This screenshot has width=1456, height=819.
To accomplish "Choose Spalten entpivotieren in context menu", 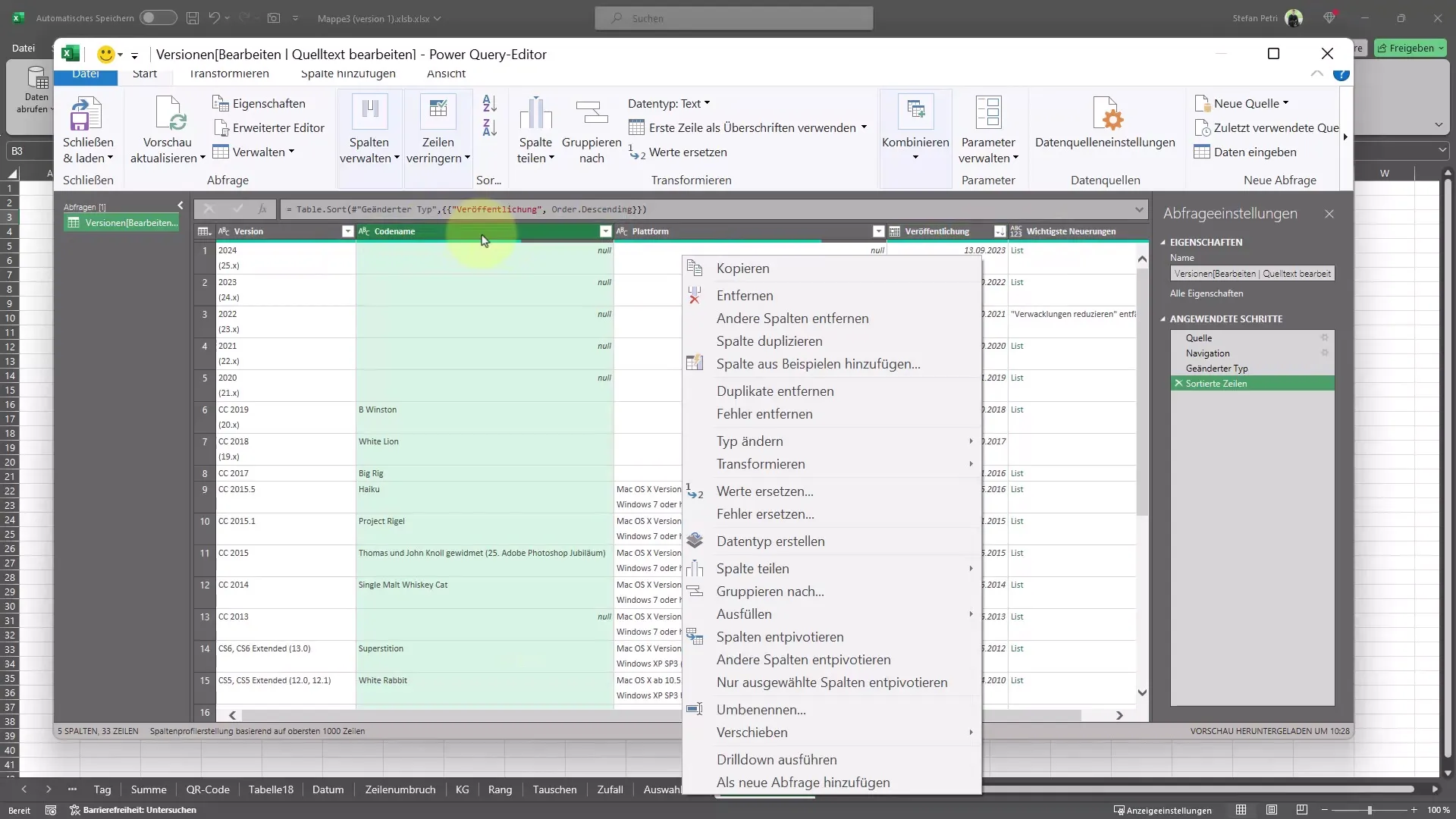I will click(832, 637).
